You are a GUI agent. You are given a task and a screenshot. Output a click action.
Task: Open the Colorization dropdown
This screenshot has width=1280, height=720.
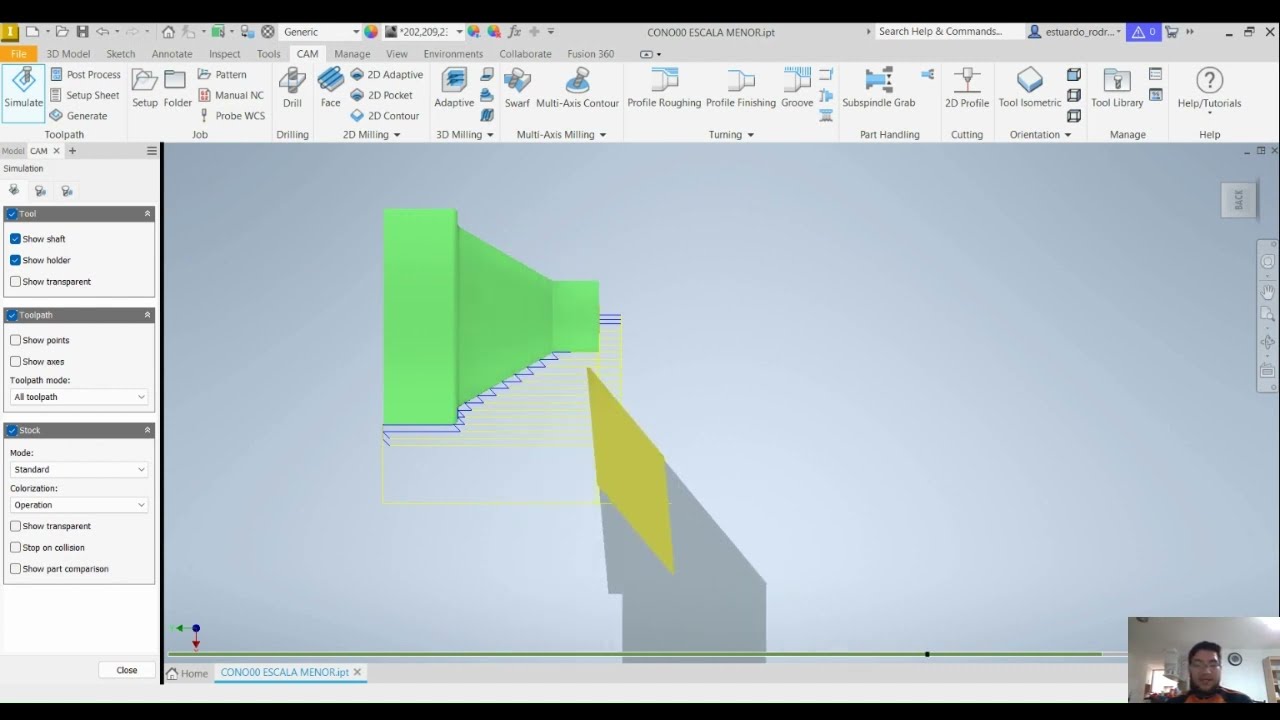(x=79, y=505)
